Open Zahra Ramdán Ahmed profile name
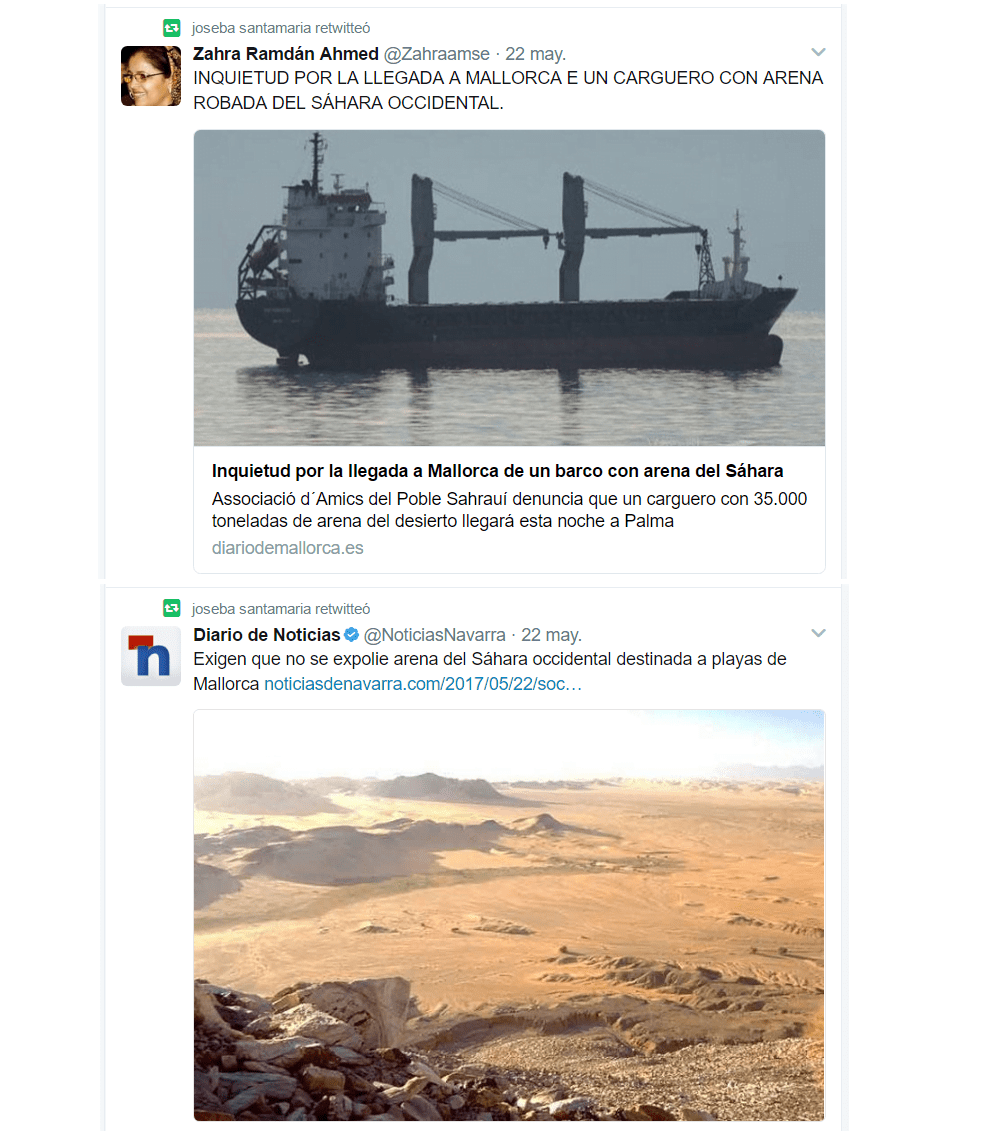Screen dimensions: 998x1144 (x=286, y=54)
